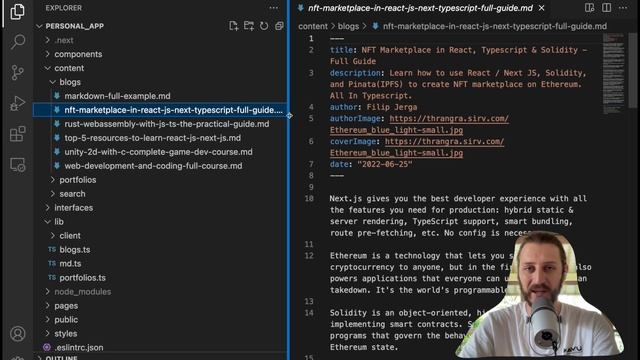The image size is (640, 360).
Task: Click content in the breadcrumb
Action: pos(313,26)
